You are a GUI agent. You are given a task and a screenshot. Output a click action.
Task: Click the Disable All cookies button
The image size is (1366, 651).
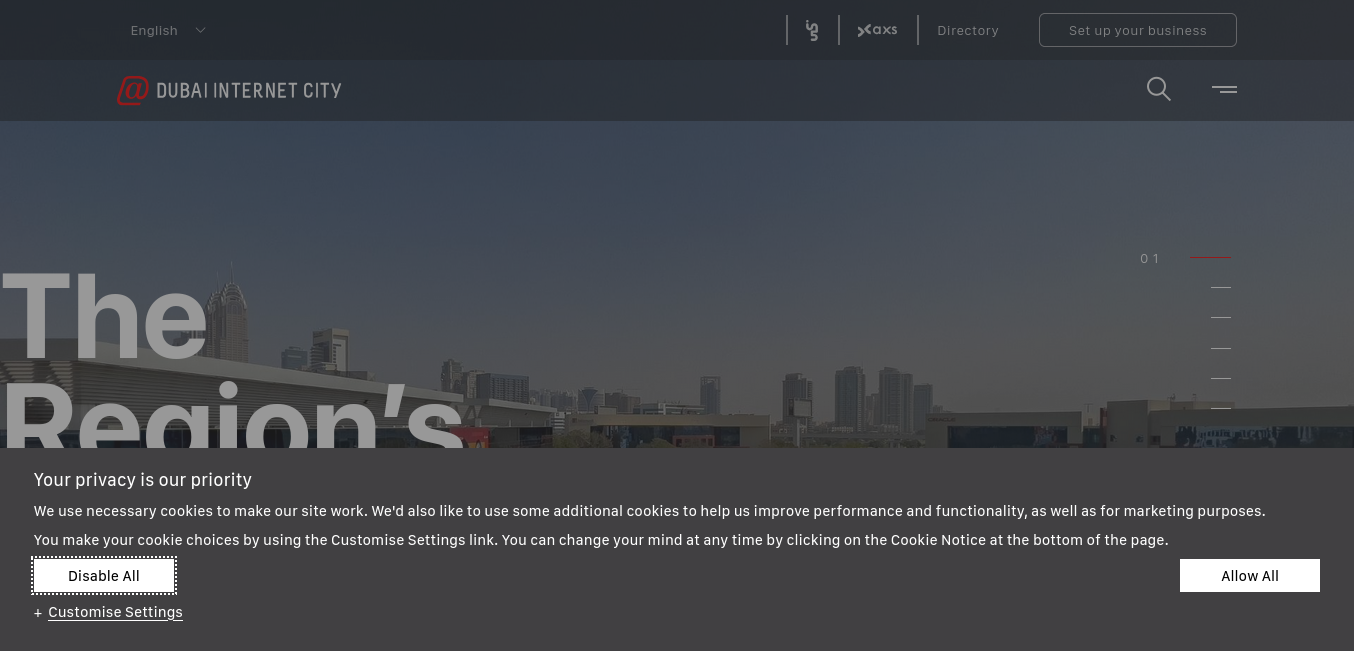(x=104, y=576)
